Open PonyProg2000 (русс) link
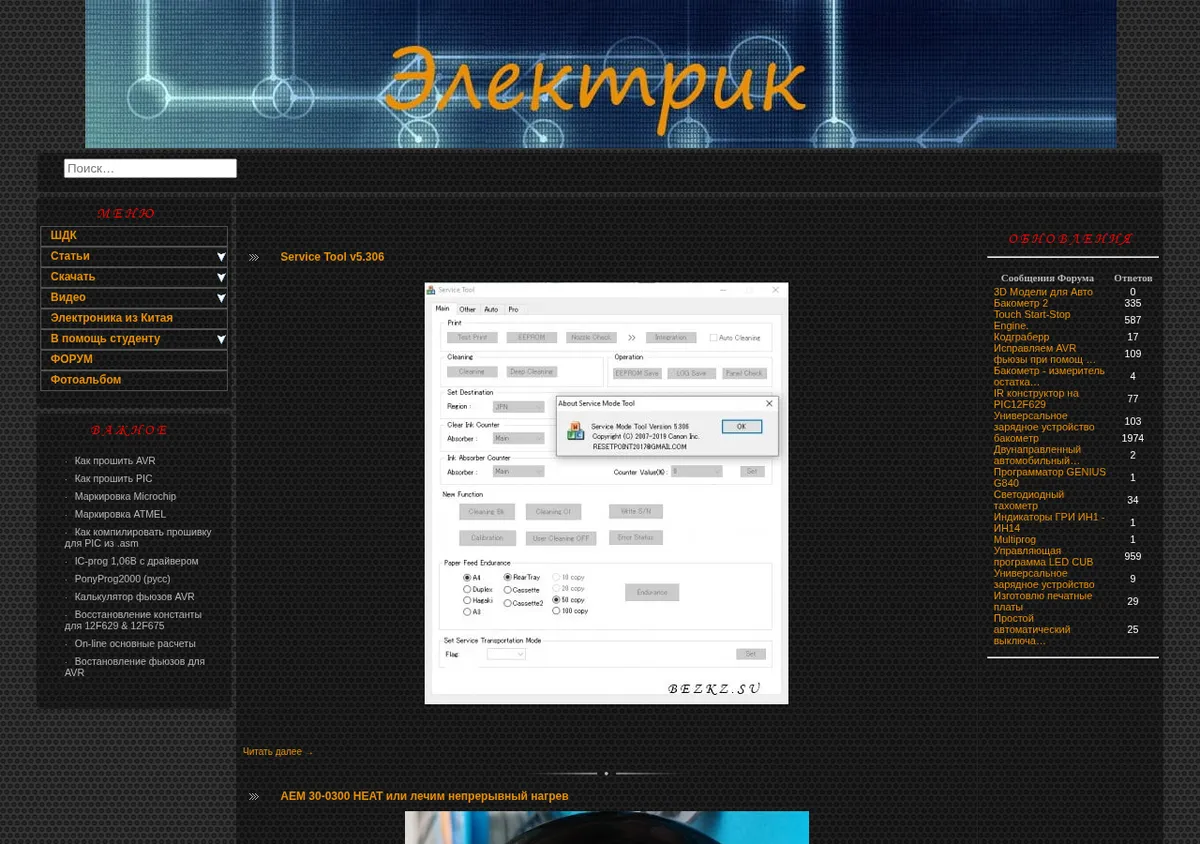 coord(122,579)
